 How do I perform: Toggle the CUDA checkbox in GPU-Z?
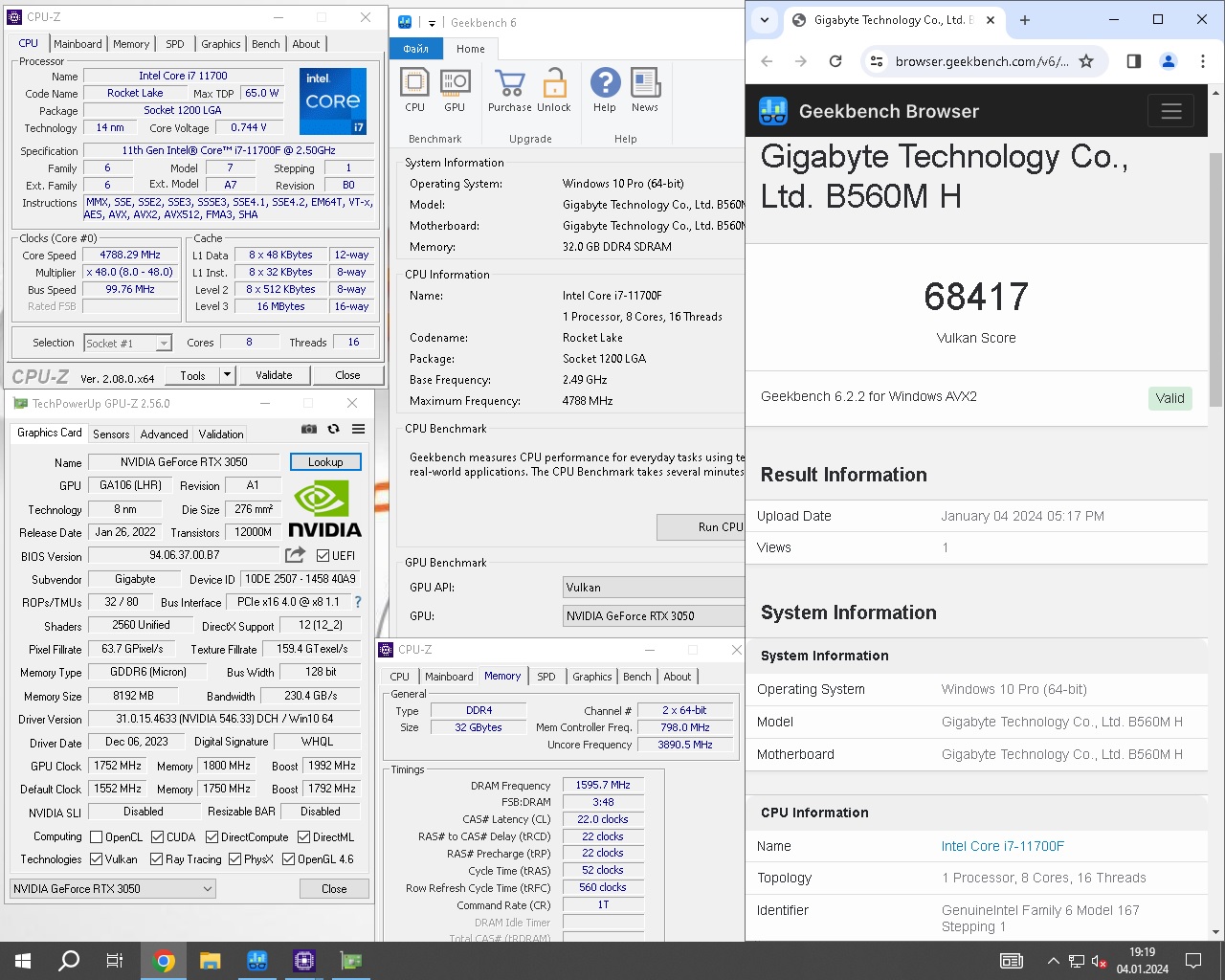(x=157, y=836)
